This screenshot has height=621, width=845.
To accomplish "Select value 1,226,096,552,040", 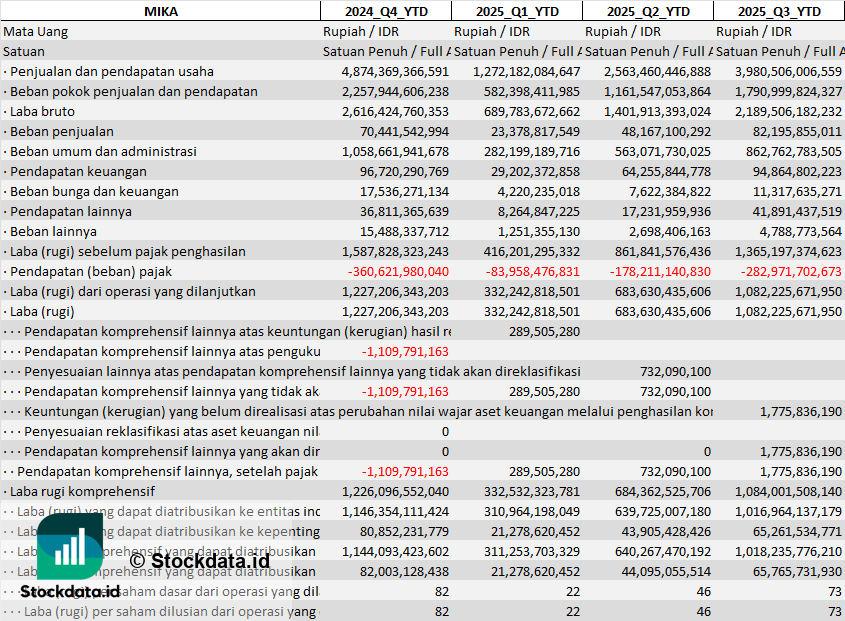I will [395, 492].
